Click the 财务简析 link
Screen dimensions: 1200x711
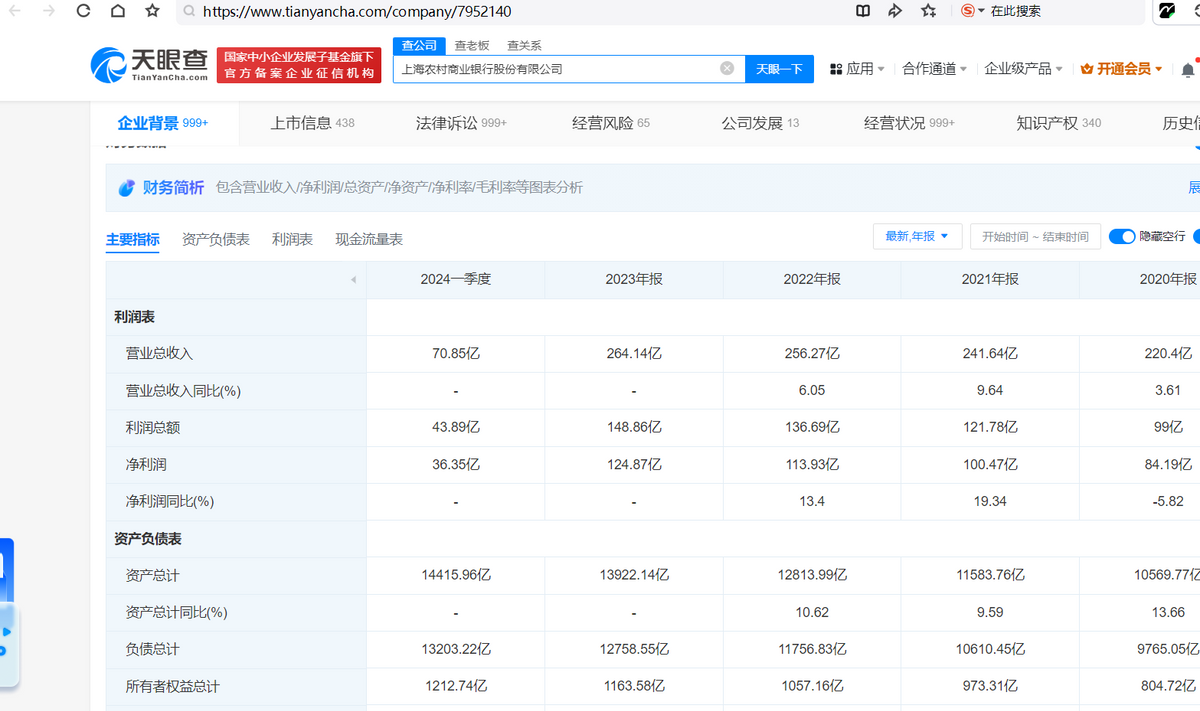click(x=173, y=188)
